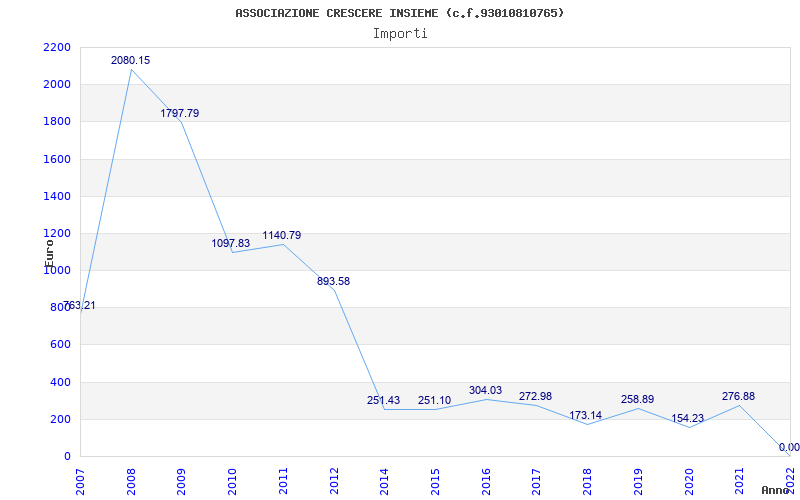Click x-axis year 2021

click(739, 481)
